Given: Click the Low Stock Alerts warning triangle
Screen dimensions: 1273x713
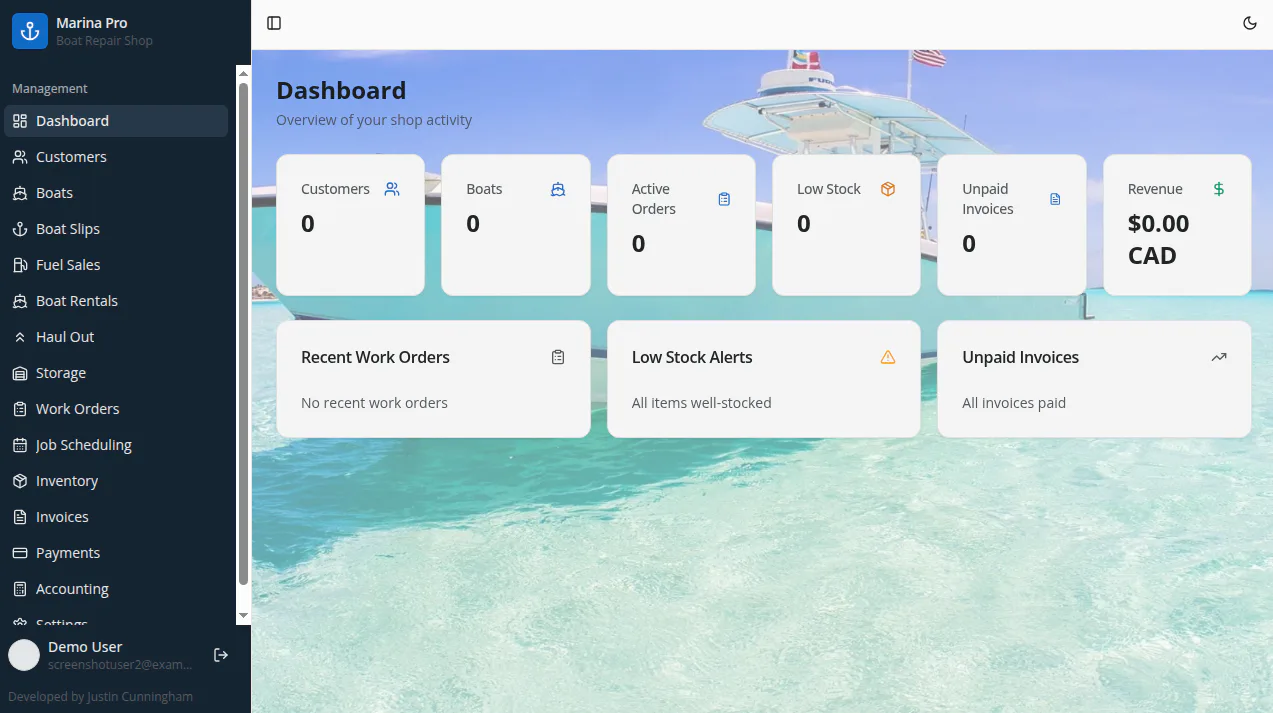Looking at the screenshot, I should 888,357.
